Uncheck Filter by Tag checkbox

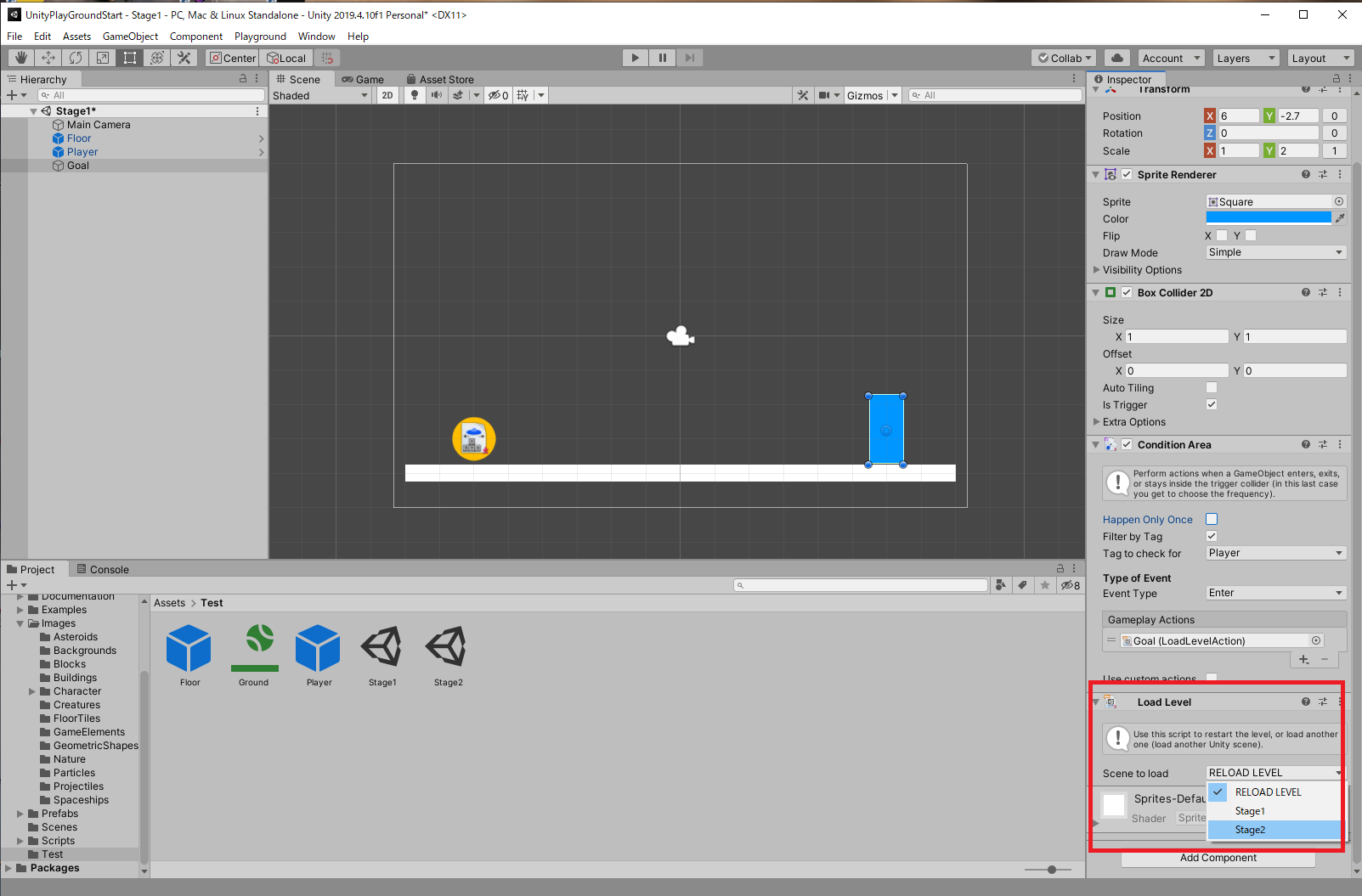pos(1212,536)
